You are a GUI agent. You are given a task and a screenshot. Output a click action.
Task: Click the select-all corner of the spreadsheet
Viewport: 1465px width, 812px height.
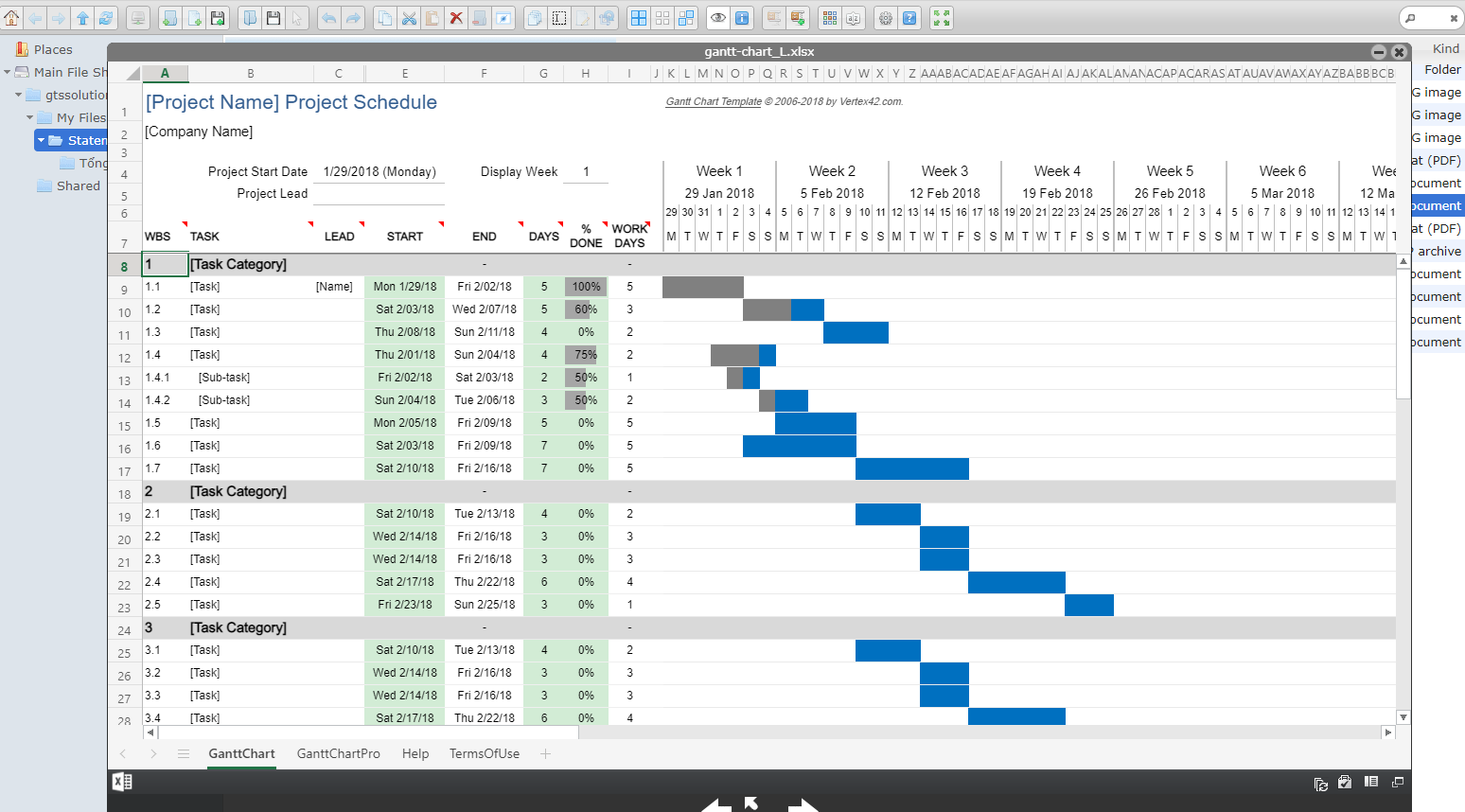(x=133, y=73)
